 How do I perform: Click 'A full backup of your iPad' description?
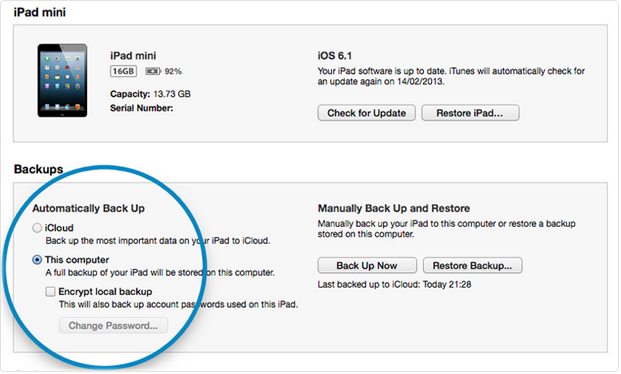click(x=160, y=273)
